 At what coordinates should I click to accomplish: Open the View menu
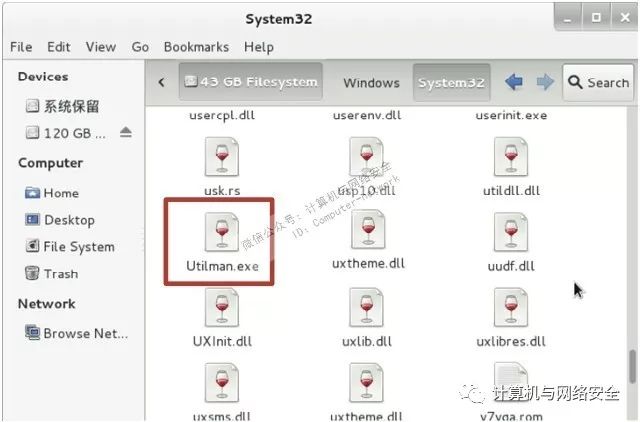(x=101, y=47)
